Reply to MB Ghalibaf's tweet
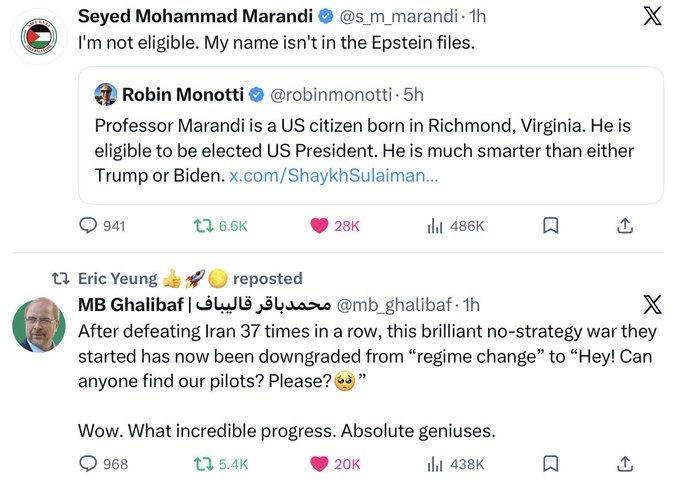This screenshot has height=484, width=679. [x=88, y=463]
